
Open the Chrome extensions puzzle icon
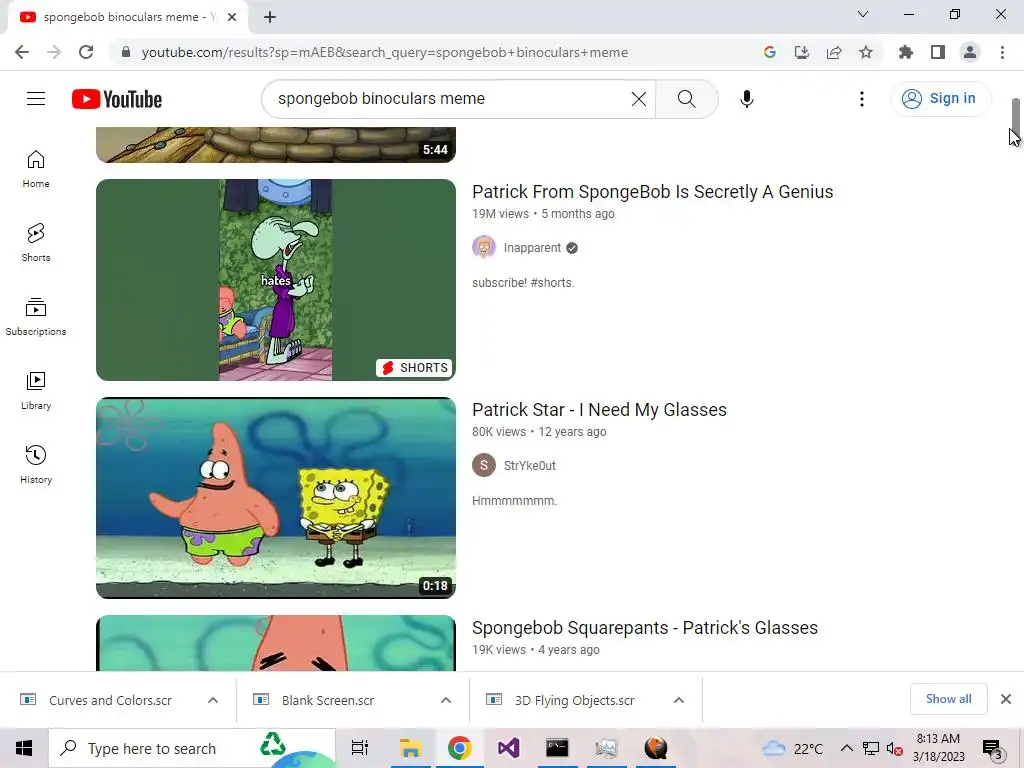(906, 52)
